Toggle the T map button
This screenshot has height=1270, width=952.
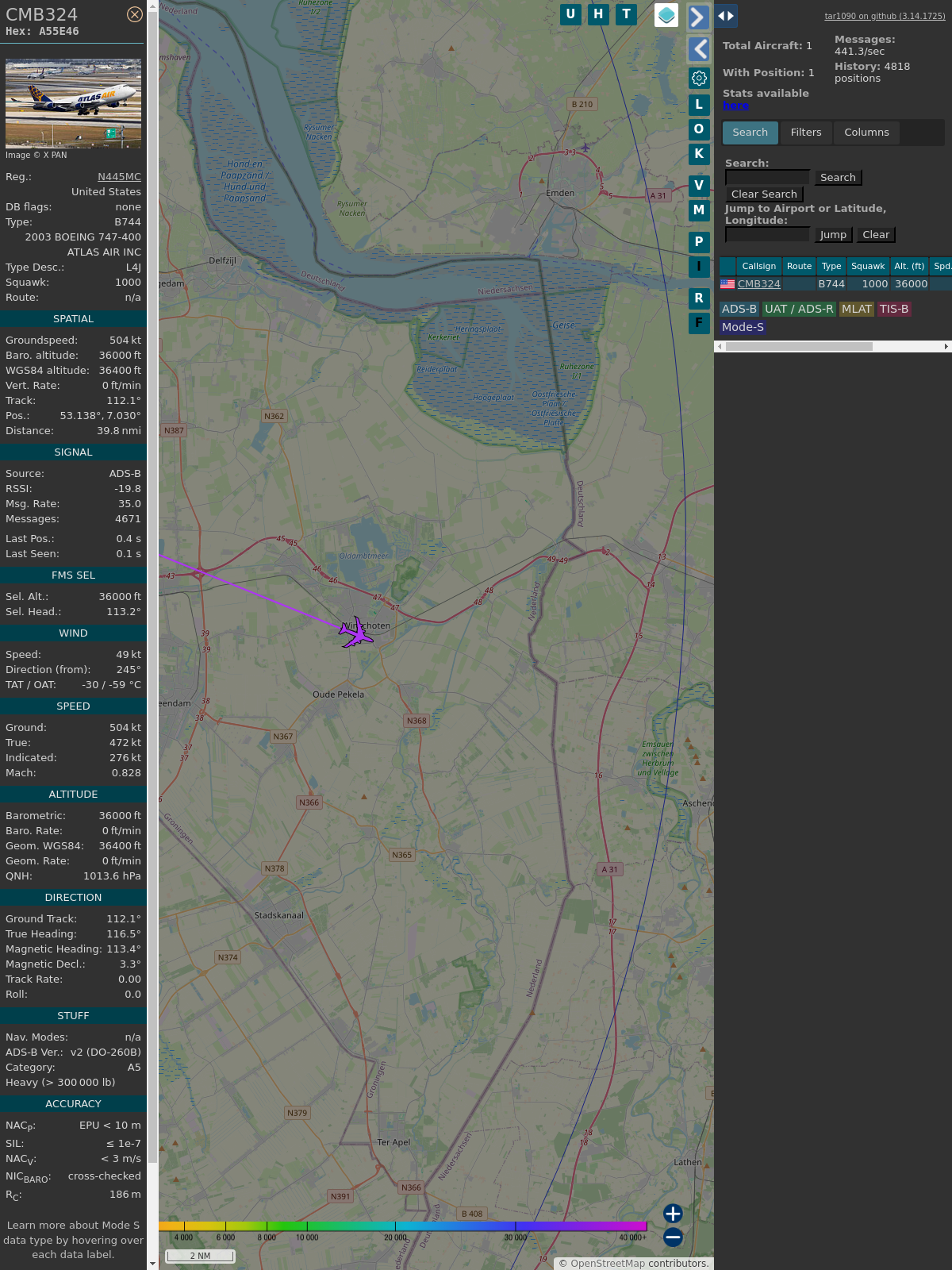[x=627, y=14]
